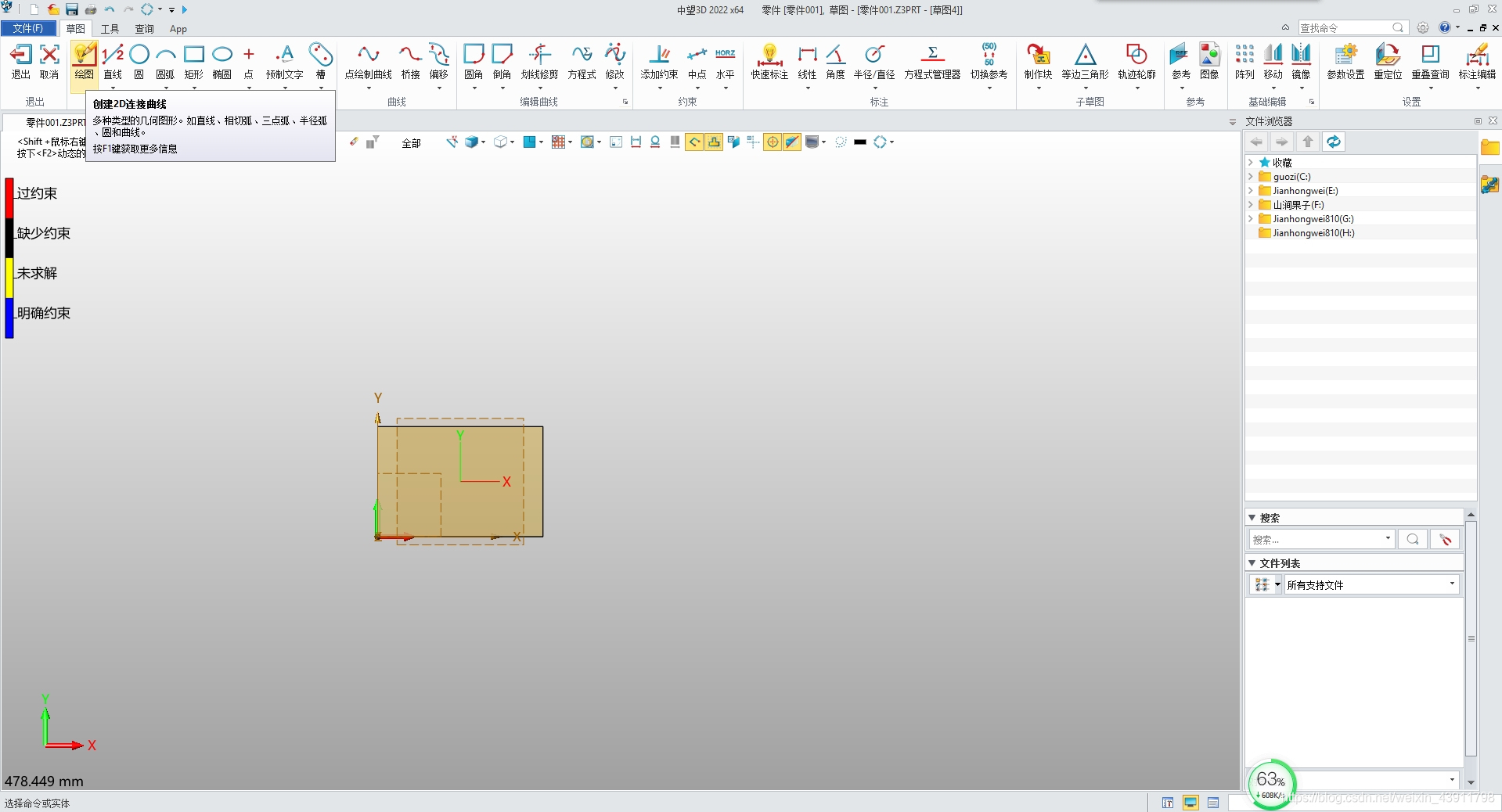Viewport: 1502px width, 812px height.
Task: Expand the guozi(C:) drive node
Action: tap(1251, 177)
